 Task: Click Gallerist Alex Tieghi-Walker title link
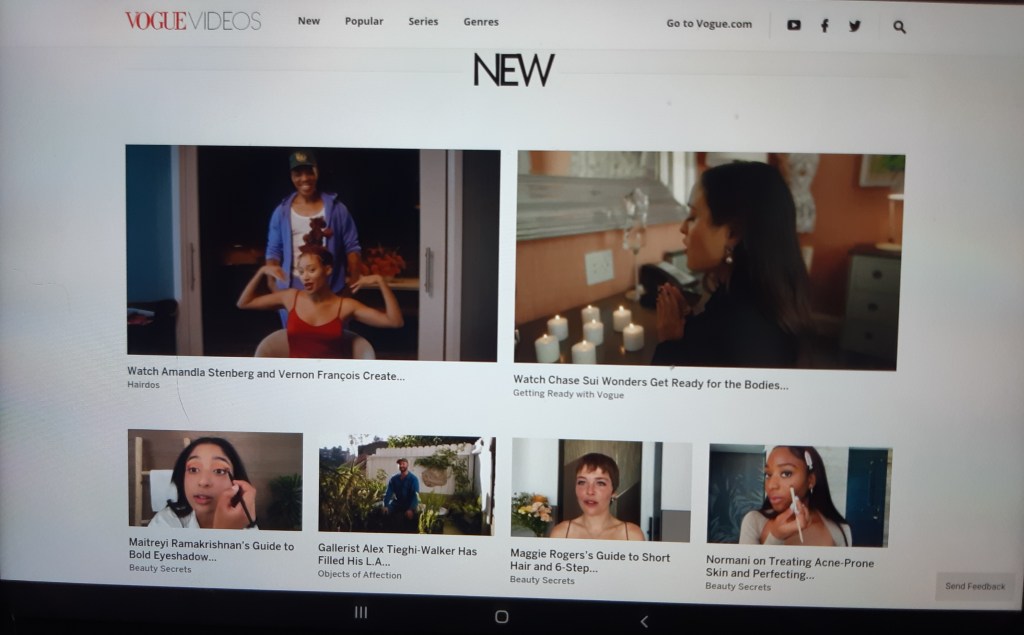(x=397, y=556)
